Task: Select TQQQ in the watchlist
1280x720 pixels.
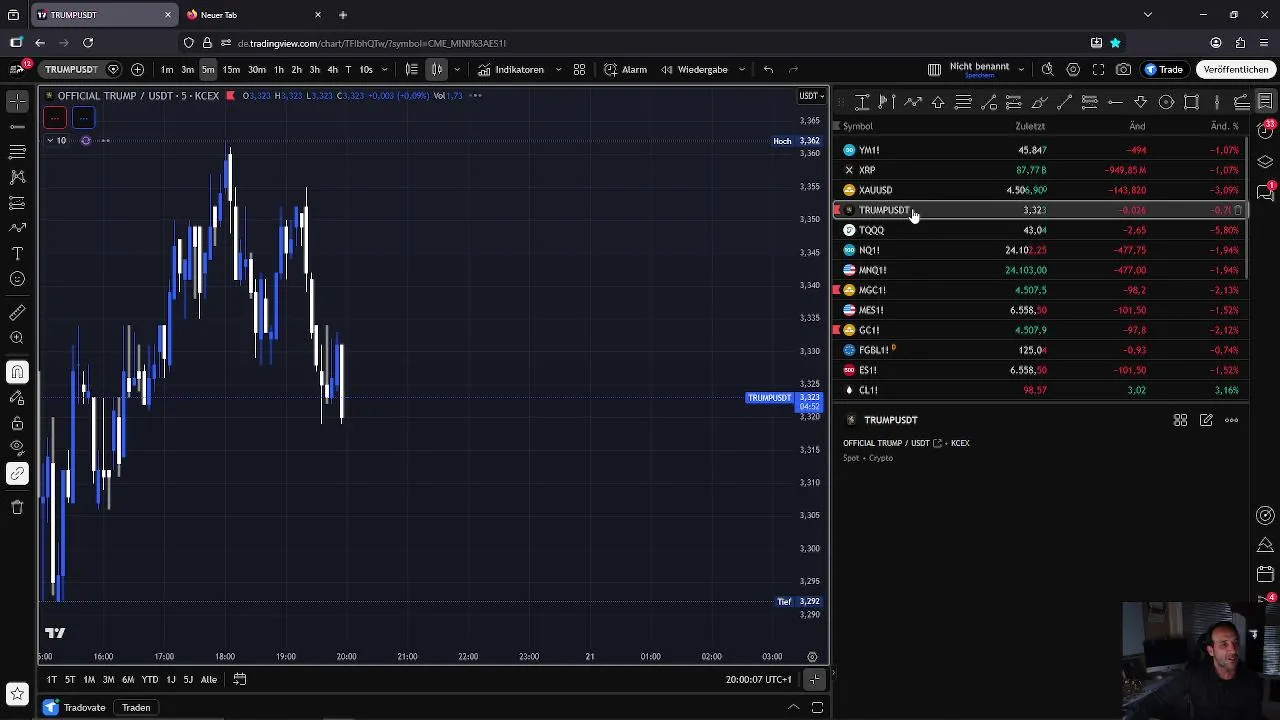Action: [1040, 230]
